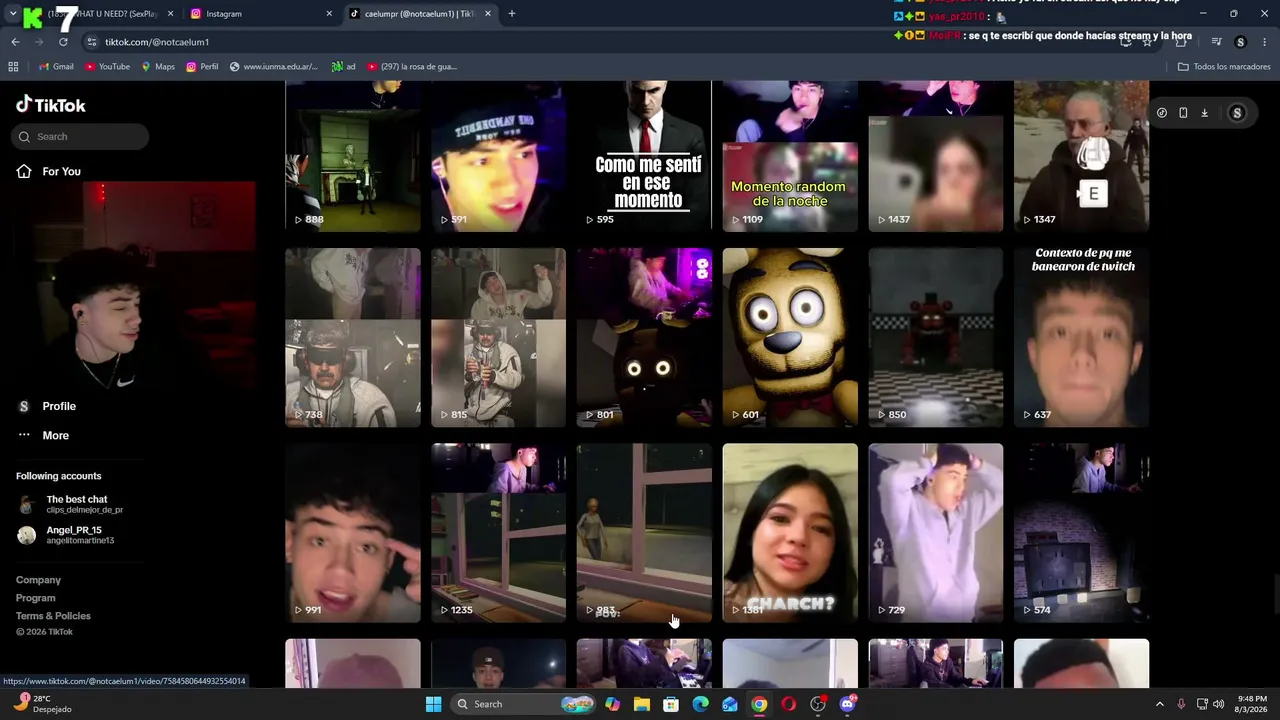The width and height of the screenshot is (1280, 720).
Task: Close the caelumpr TikTok tab
Action: 488,14
